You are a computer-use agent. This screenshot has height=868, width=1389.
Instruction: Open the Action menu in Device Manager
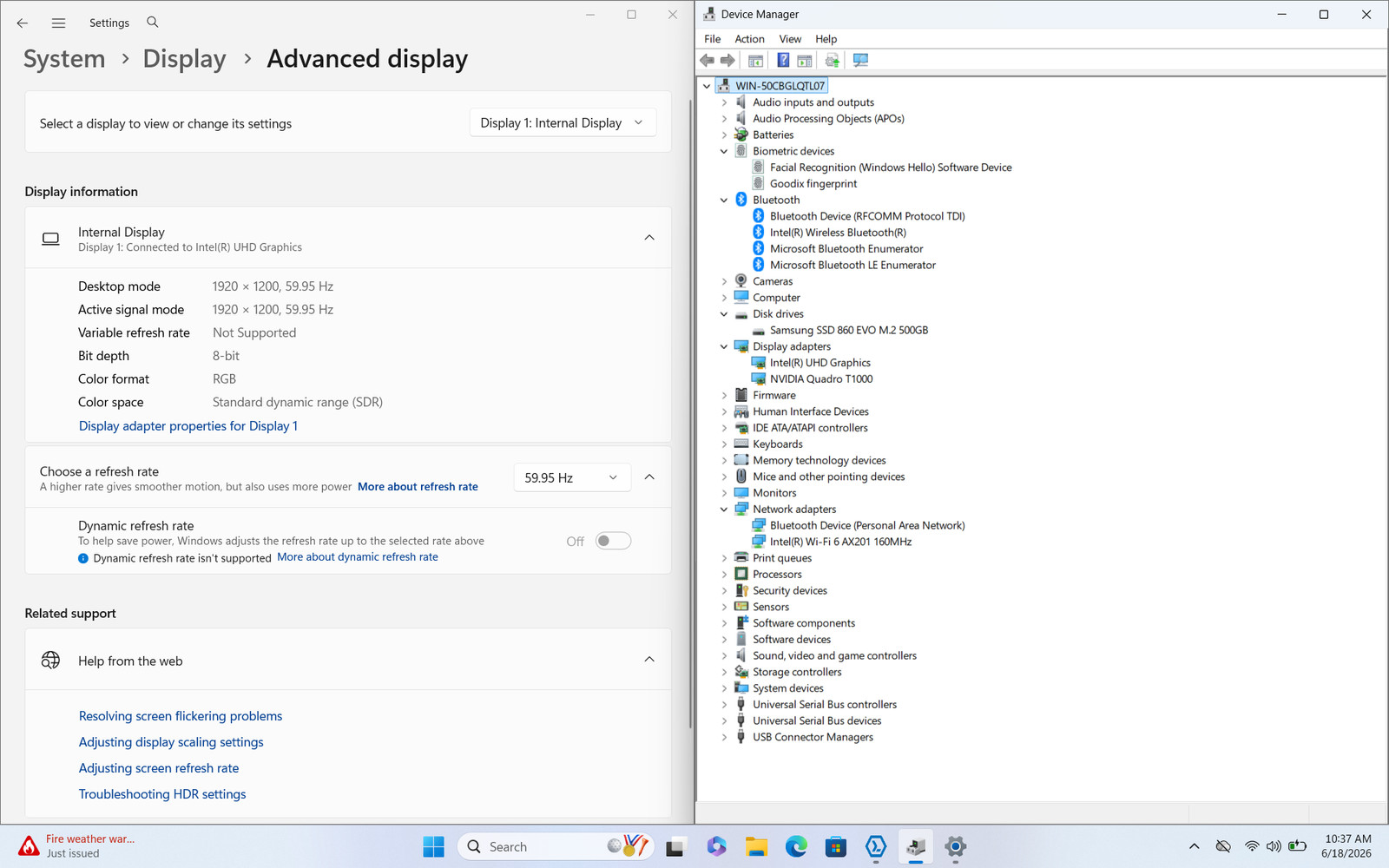click(749, 39)
